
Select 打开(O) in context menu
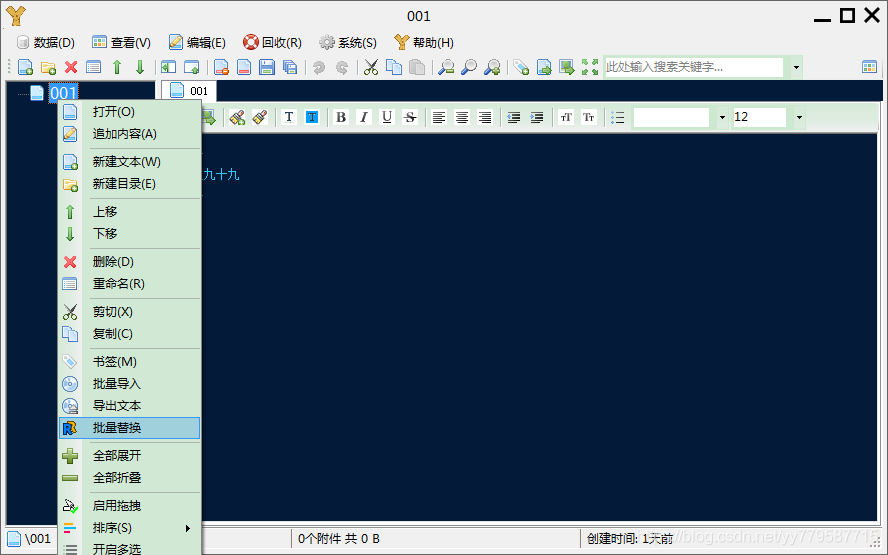(x=130, y=112)
